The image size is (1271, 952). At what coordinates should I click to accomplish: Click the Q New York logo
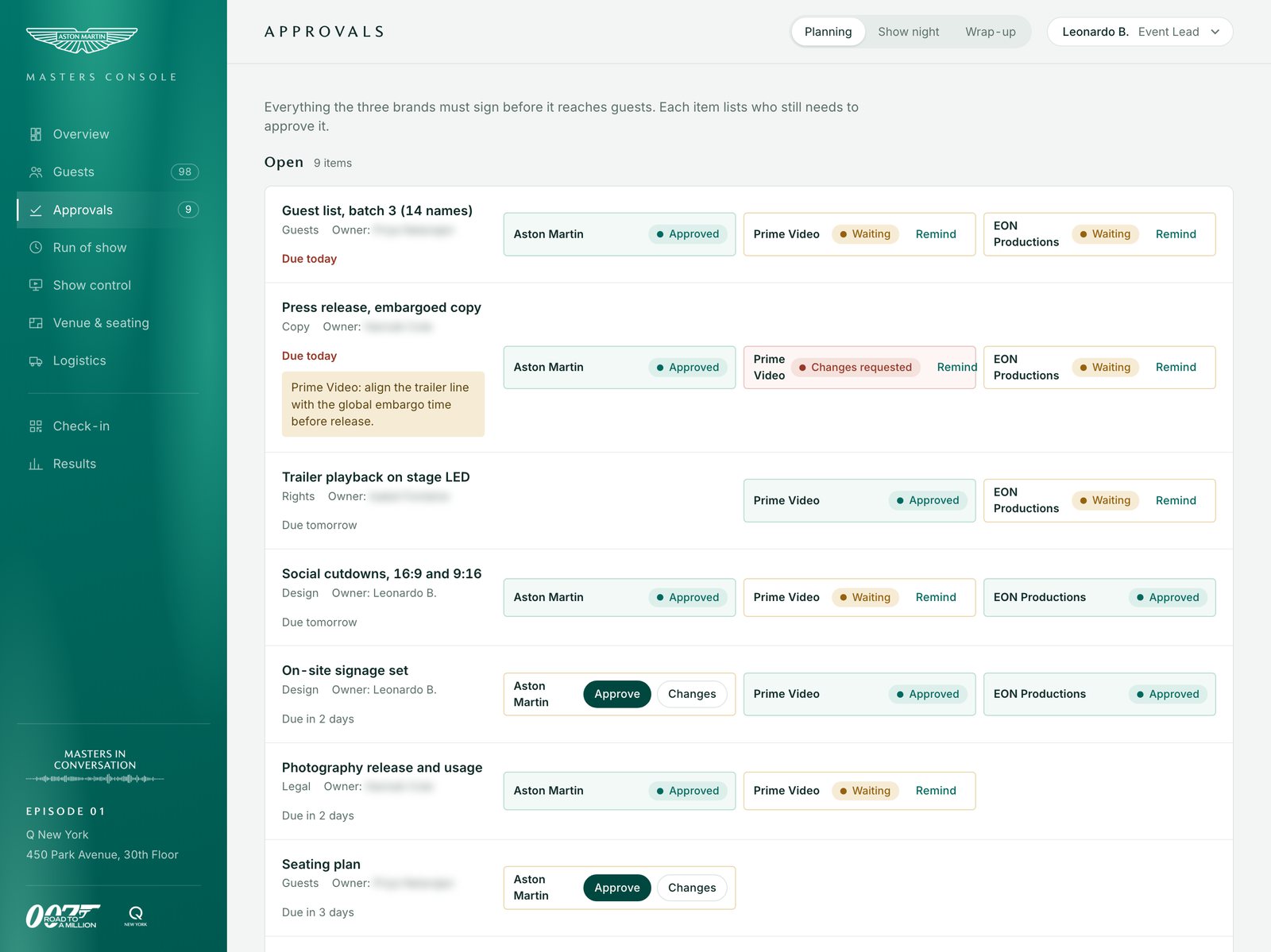coord(136,916)
